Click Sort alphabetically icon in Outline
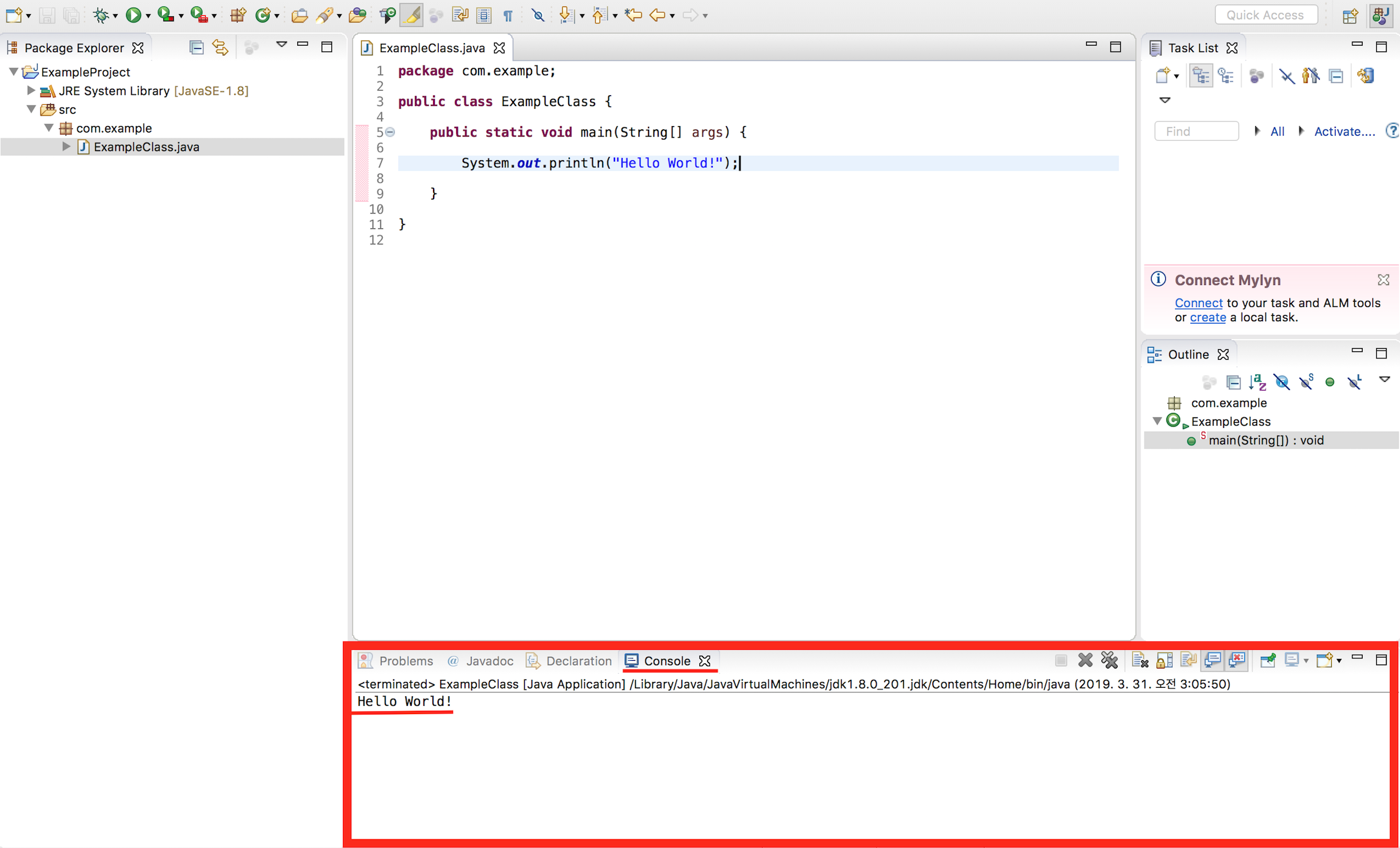 [x=1257, y=382]
